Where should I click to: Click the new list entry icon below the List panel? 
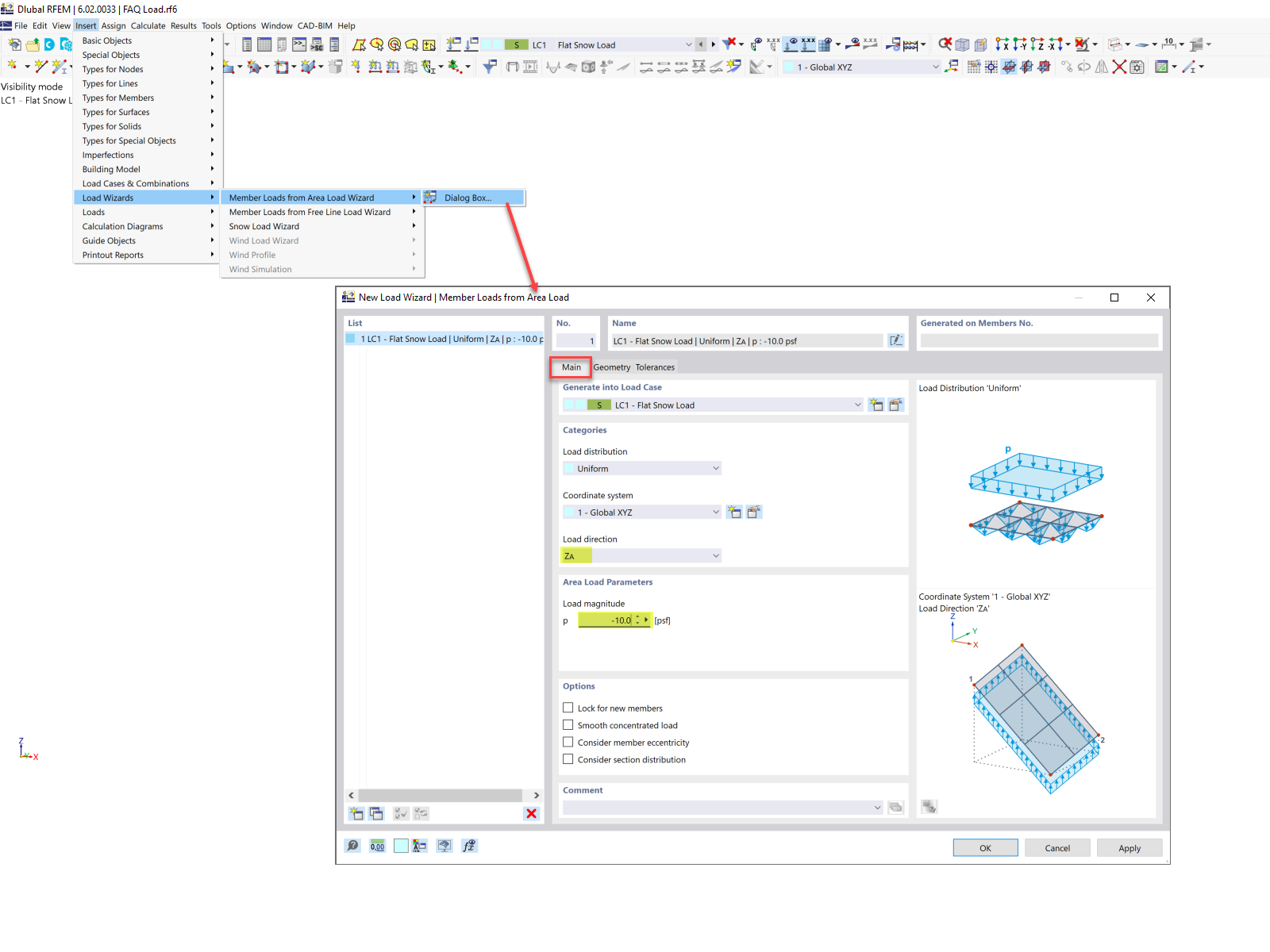356,813
